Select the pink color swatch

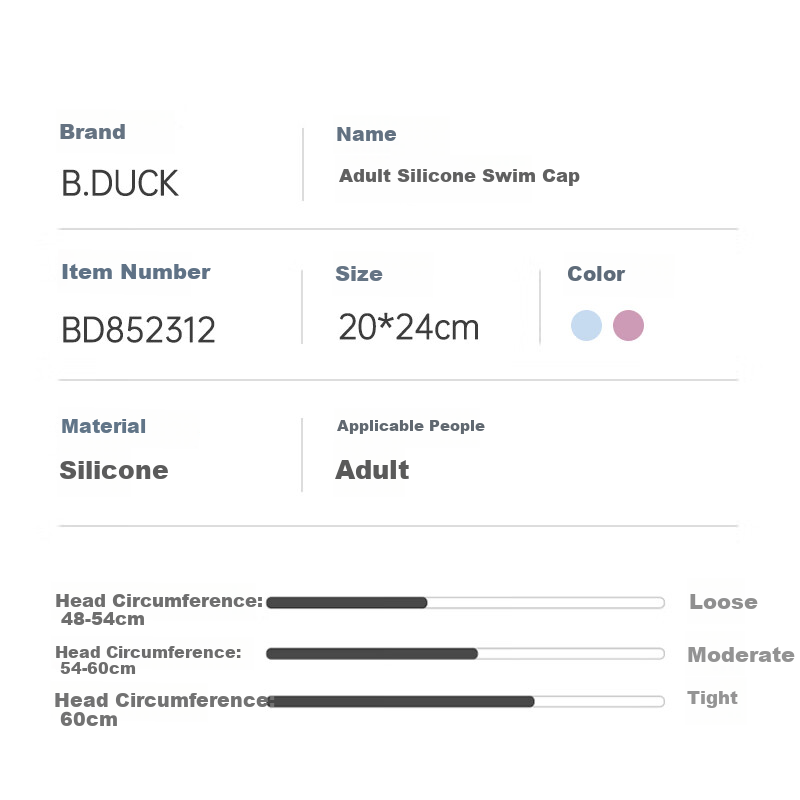click(x=628, y=325)
